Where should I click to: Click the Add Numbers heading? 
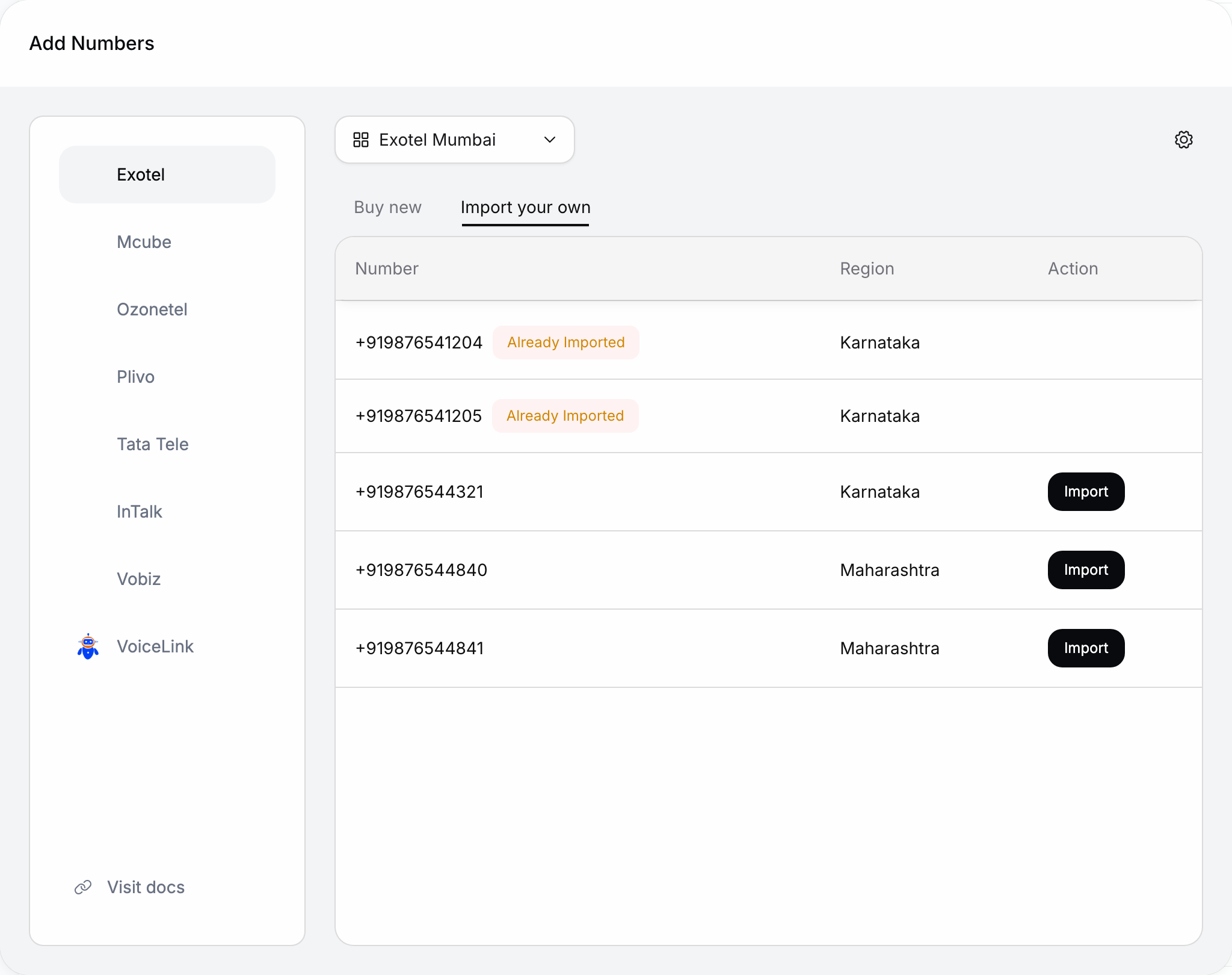click(x=91, y=43)
